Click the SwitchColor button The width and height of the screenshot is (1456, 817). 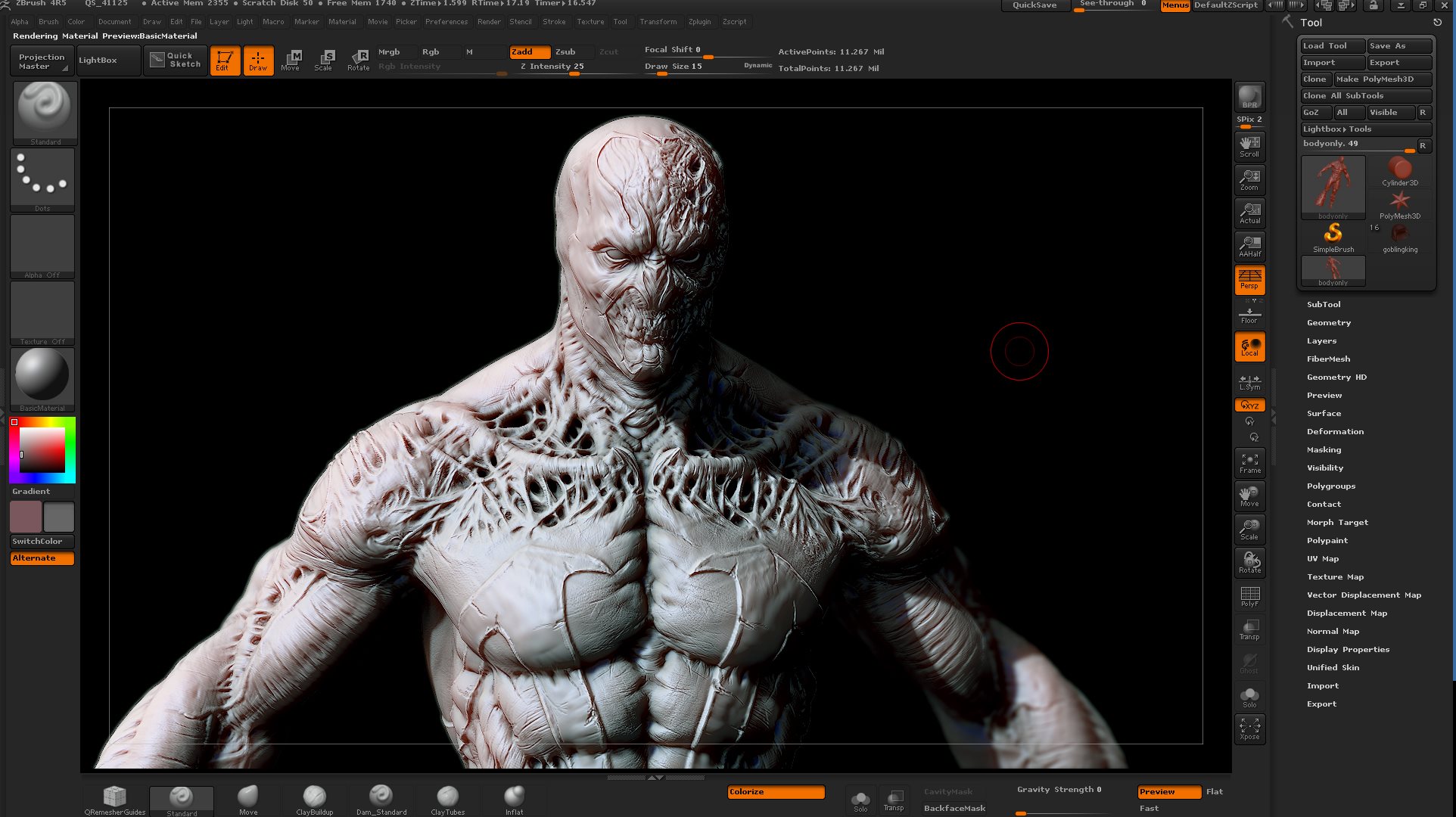42,542
